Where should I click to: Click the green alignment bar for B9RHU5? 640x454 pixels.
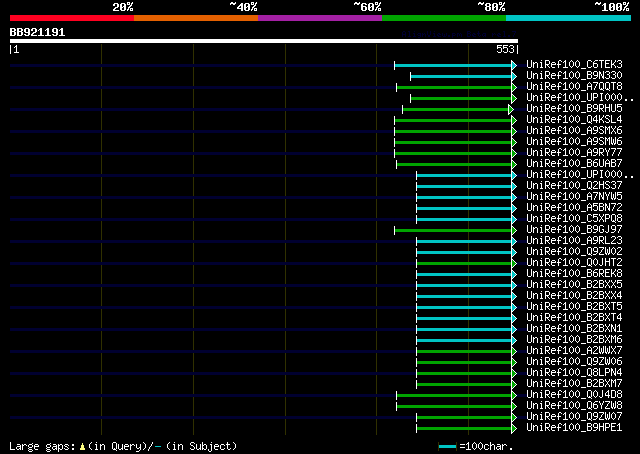pos(456,109)
